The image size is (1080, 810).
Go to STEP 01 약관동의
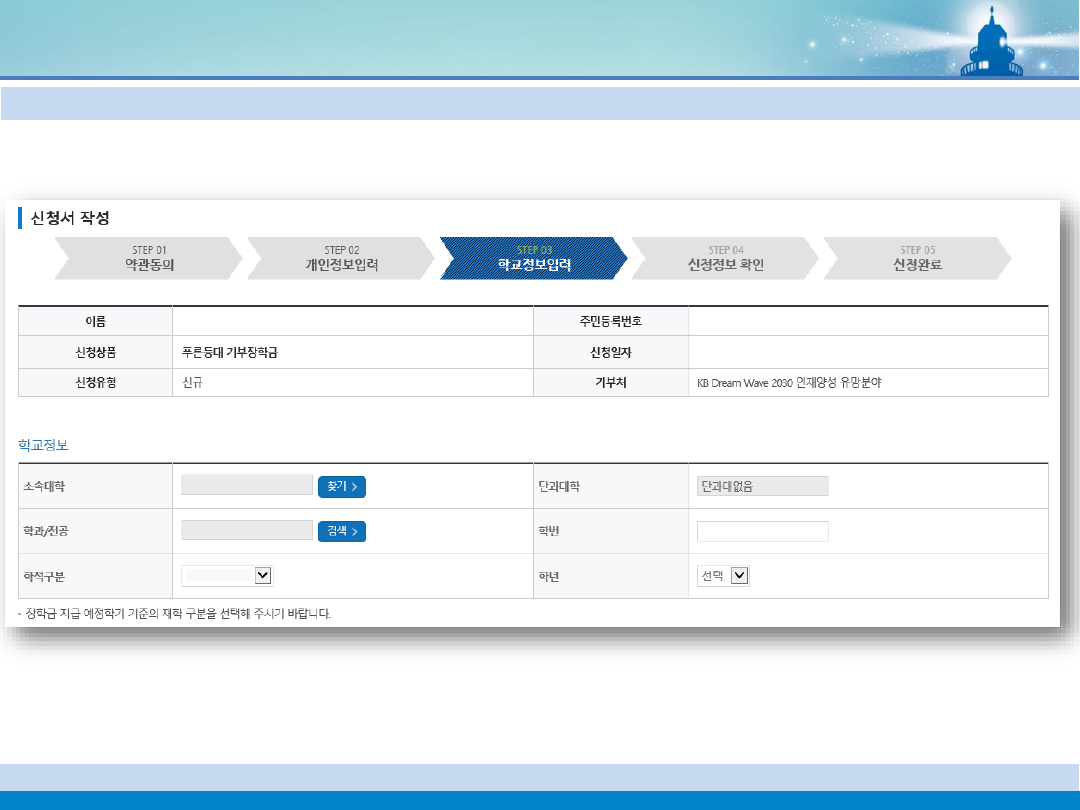coord(149,258)
